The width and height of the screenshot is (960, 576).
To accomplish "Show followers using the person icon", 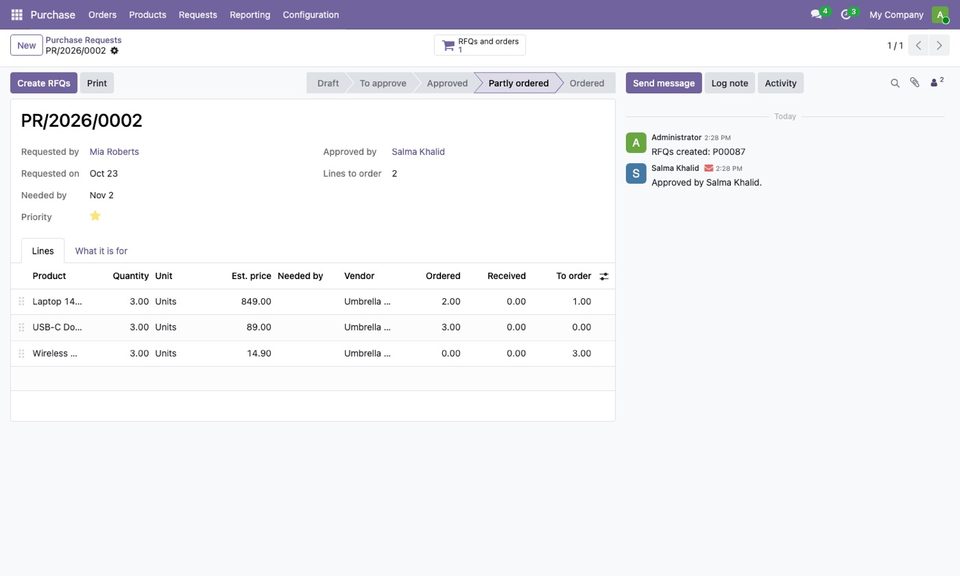I will pos(936,83).
